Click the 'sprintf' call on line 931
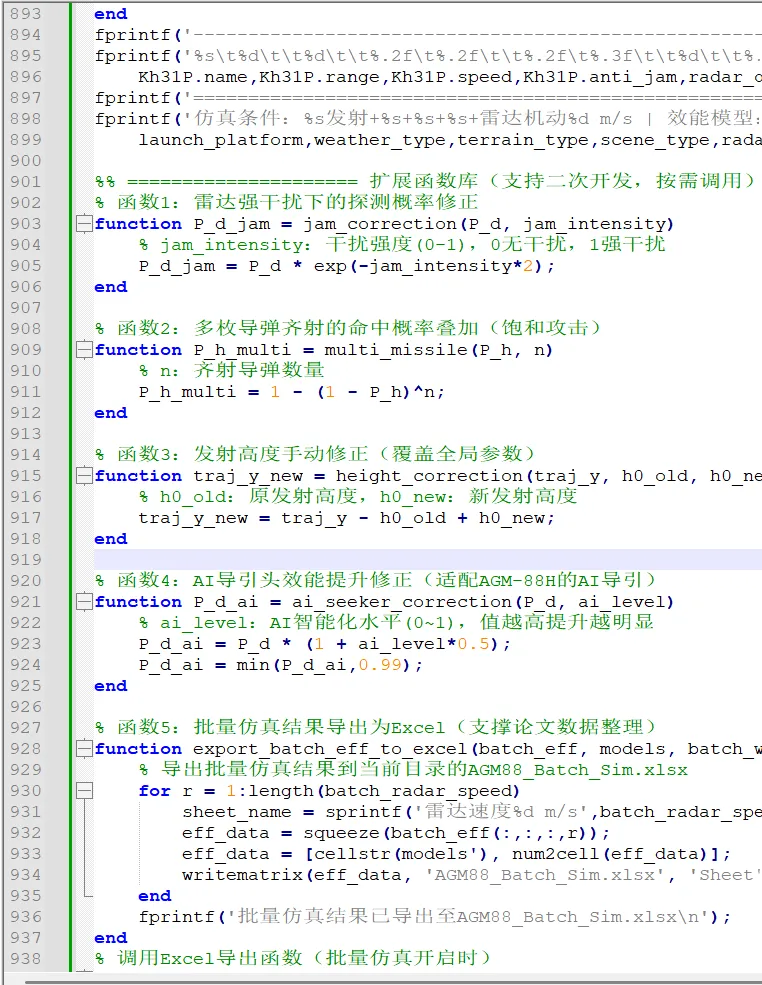Screen dimensions: 762x985 pyautogui.click(x=363, y=812)
